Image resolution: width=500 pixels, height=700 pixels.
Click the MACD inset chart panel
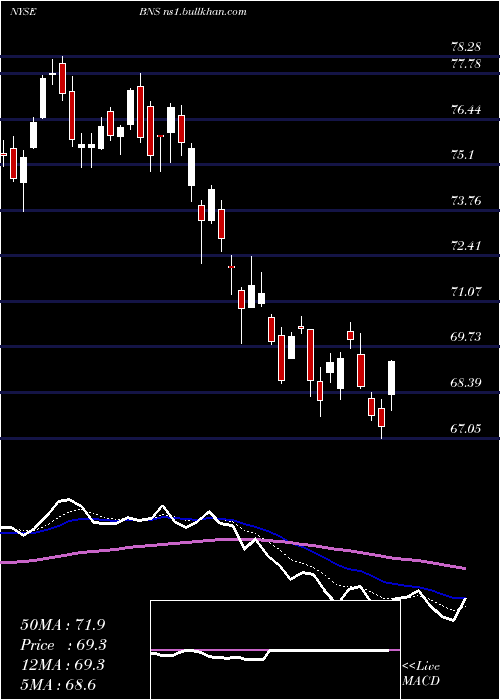click(275, 650)
